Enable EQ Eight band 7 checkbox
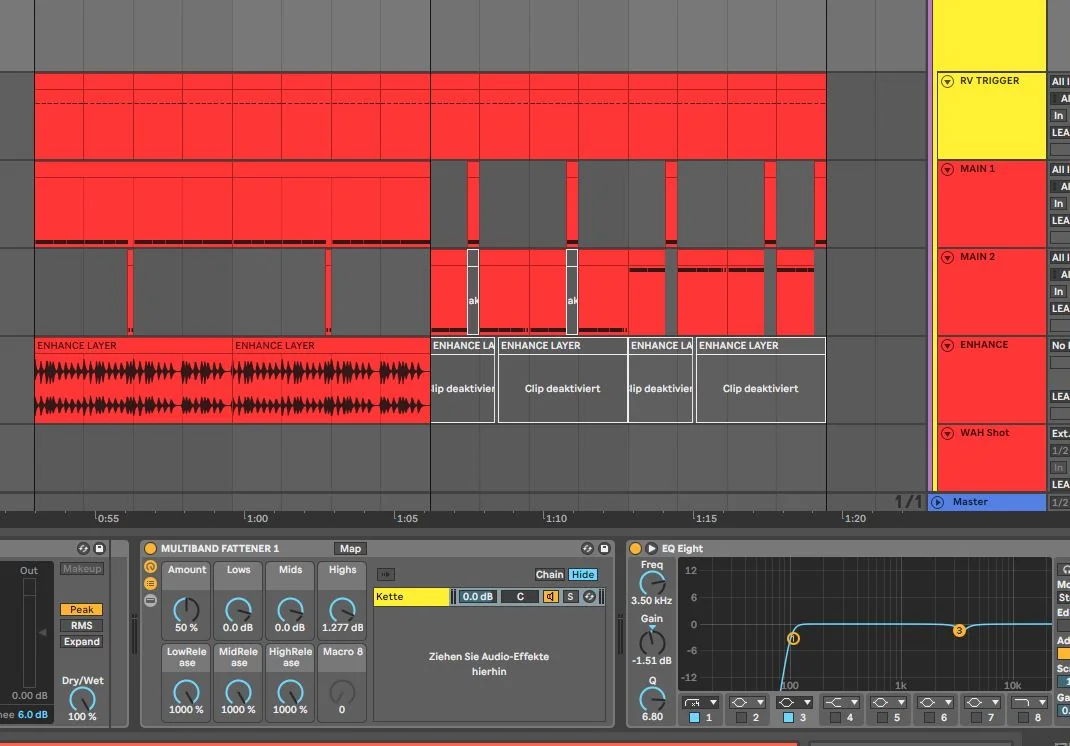1070x746 pixels. pos(977,717)
